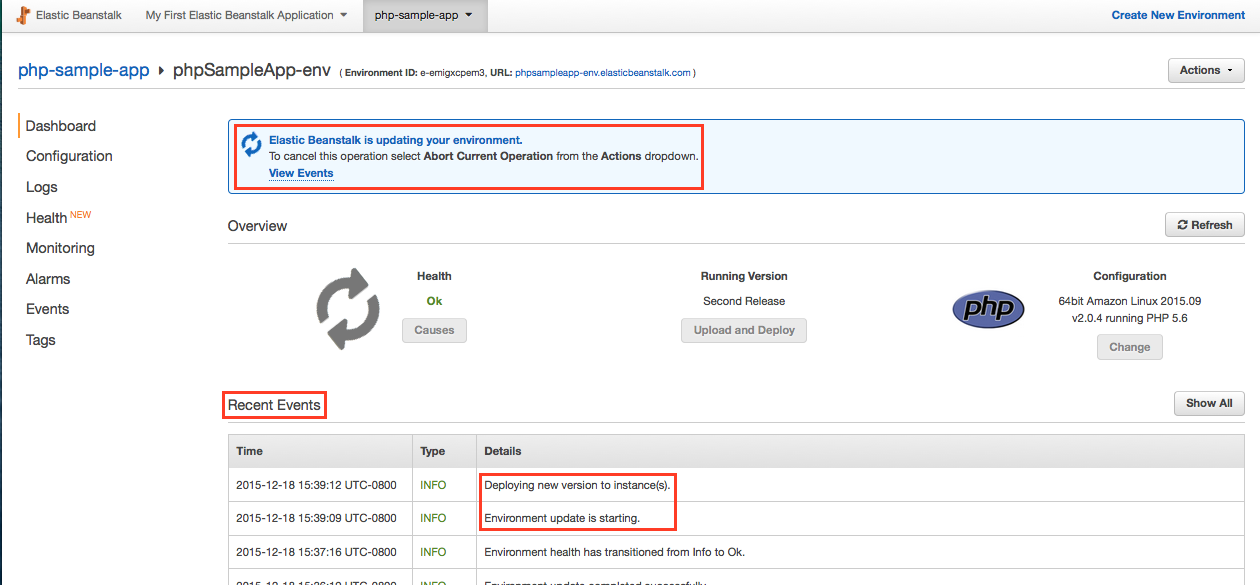The image size is (1260, 585).
Task: Click View Events link in banner
Action: pyautogui.click(x=301, y=173)
